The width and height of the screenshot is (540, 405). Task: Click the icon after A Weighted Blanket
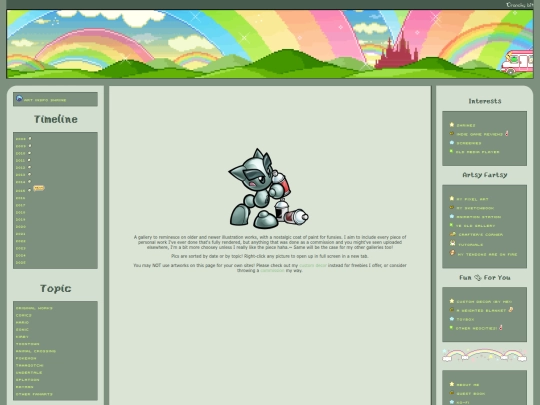pyautogui.click(x=511, y=310)
